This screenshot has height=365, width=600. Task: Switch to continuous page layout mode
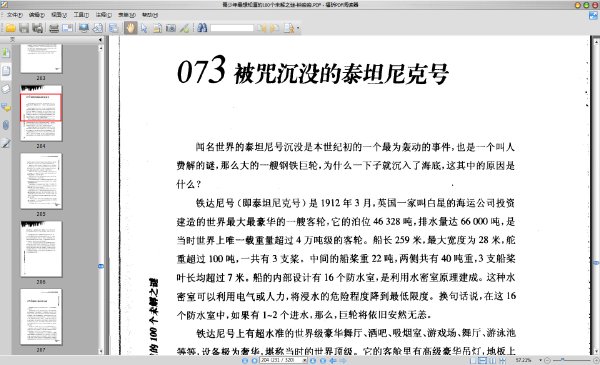tap(483, 361)
